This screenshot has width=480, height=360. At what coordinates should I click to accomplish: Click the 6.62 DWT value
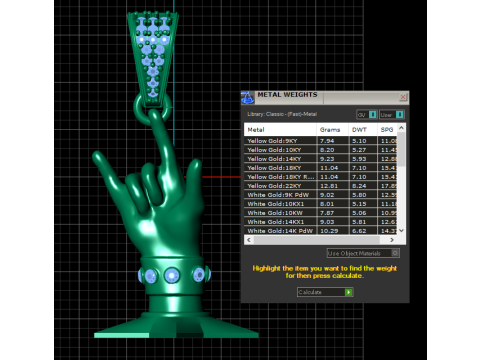point(359,231)
